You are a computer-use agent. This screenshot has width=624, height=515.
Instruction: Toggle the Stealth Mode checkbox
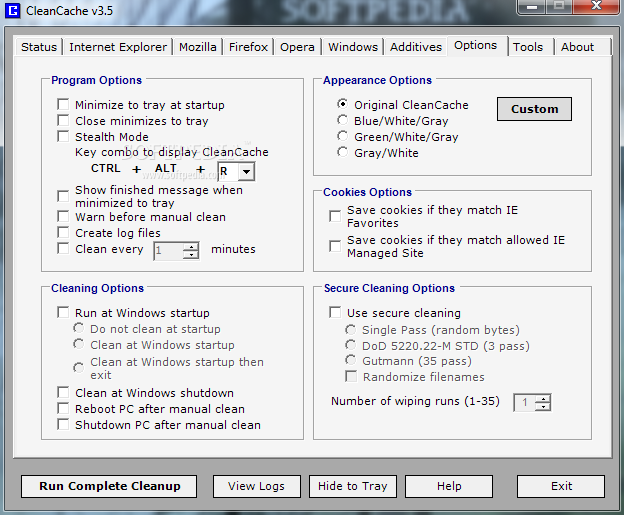pyautogui.click(x=63, y=137)
